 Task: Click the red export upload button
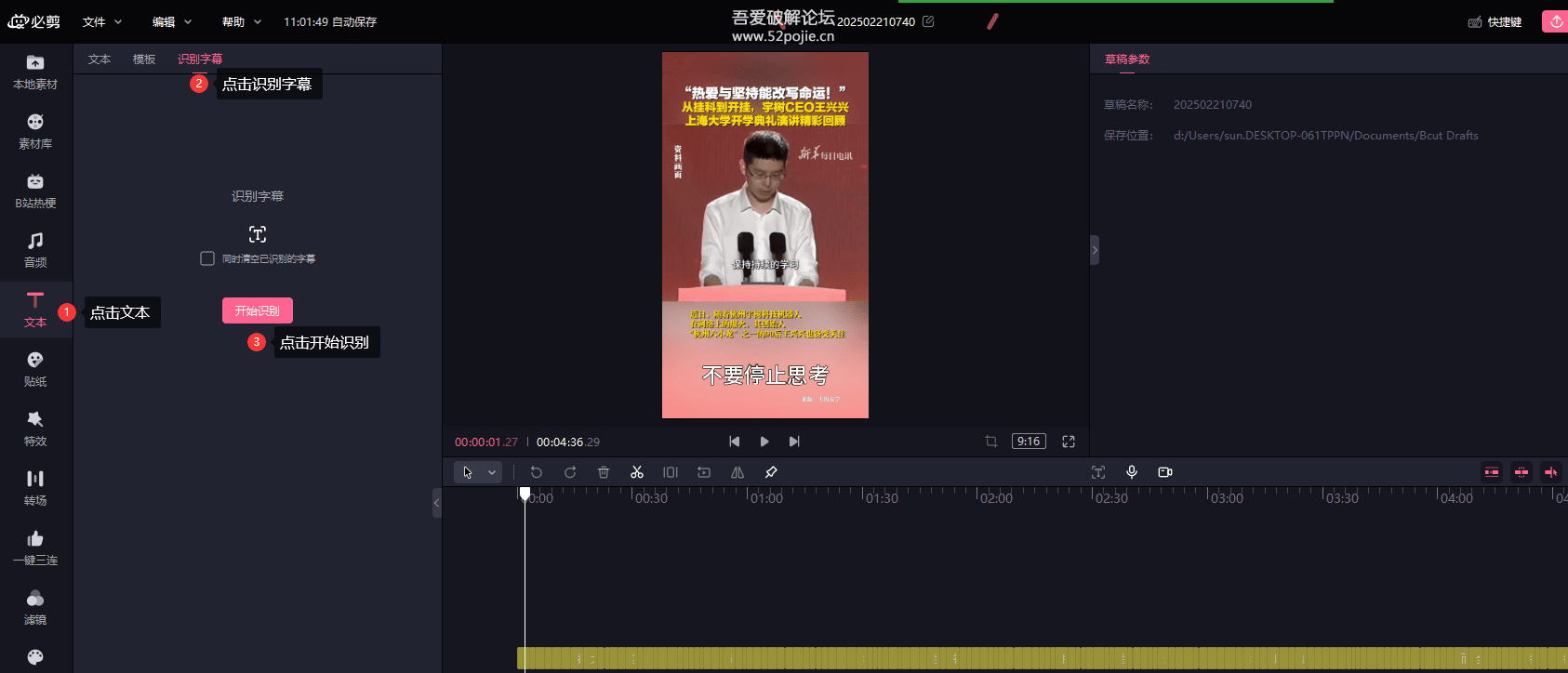tap(1555, 21)
